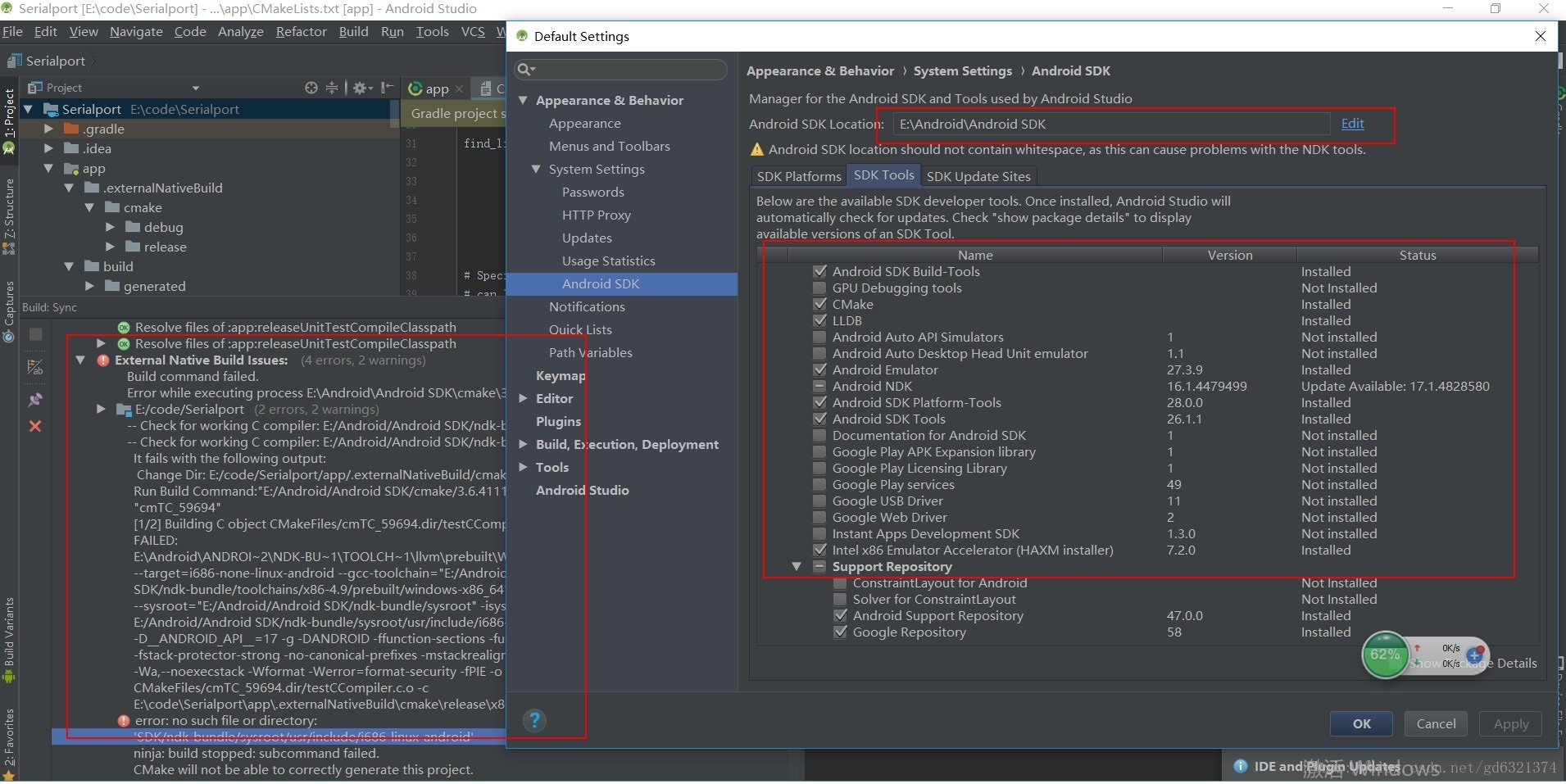Click the search magnifier icon in Settings
Screen dimensions: 1566x784
coord(526,70)
